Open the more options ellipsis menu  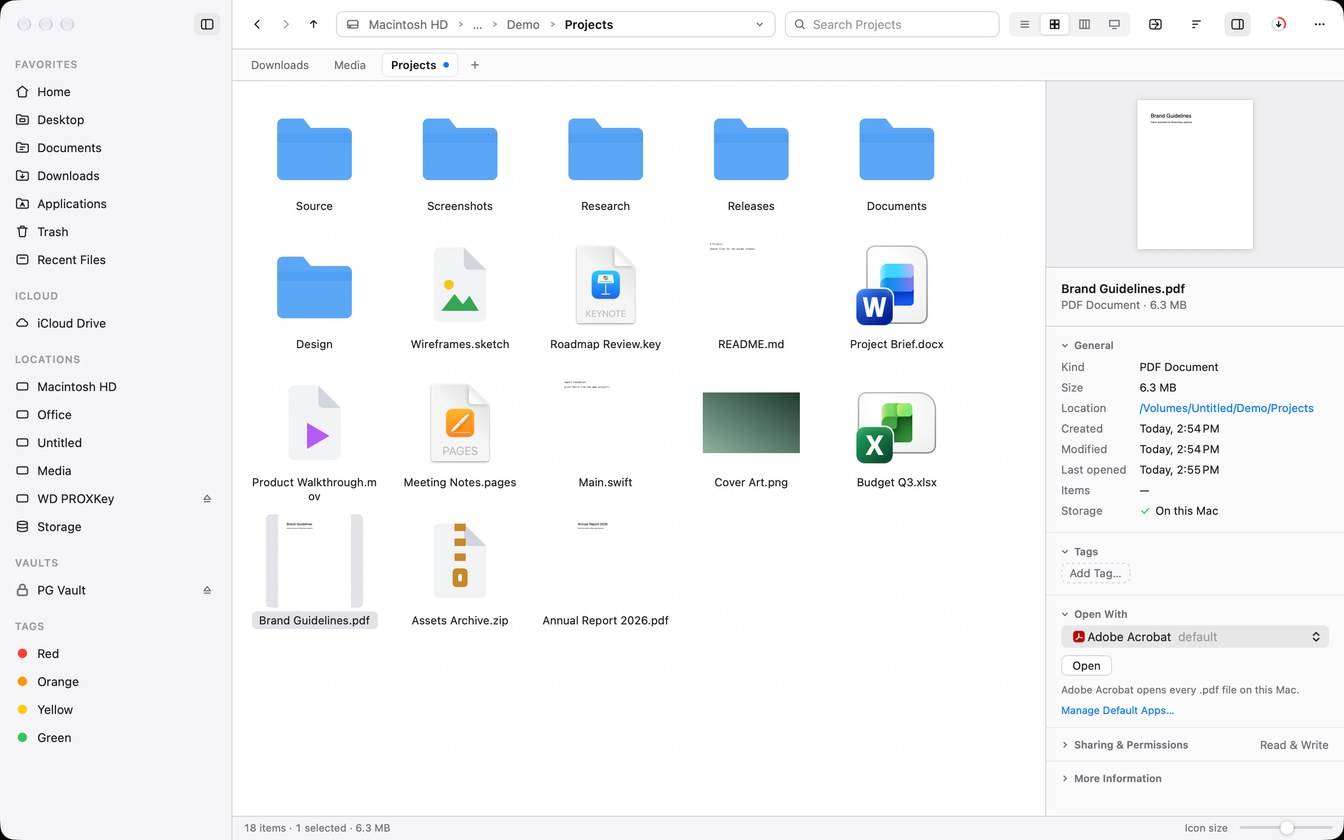point(1319,24)
